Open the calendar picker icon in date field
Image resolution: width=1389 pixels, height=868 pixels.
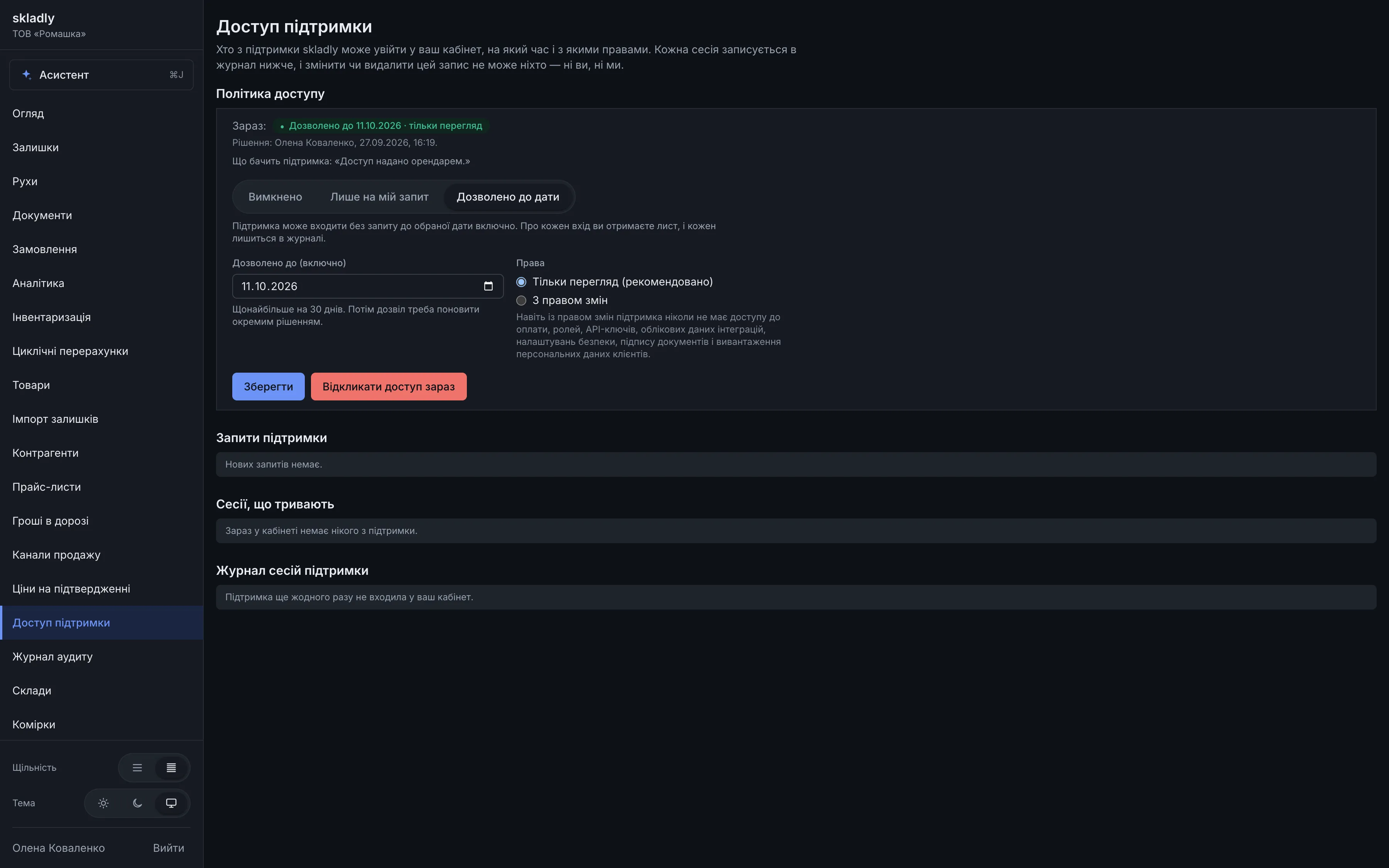pos(488,286)
